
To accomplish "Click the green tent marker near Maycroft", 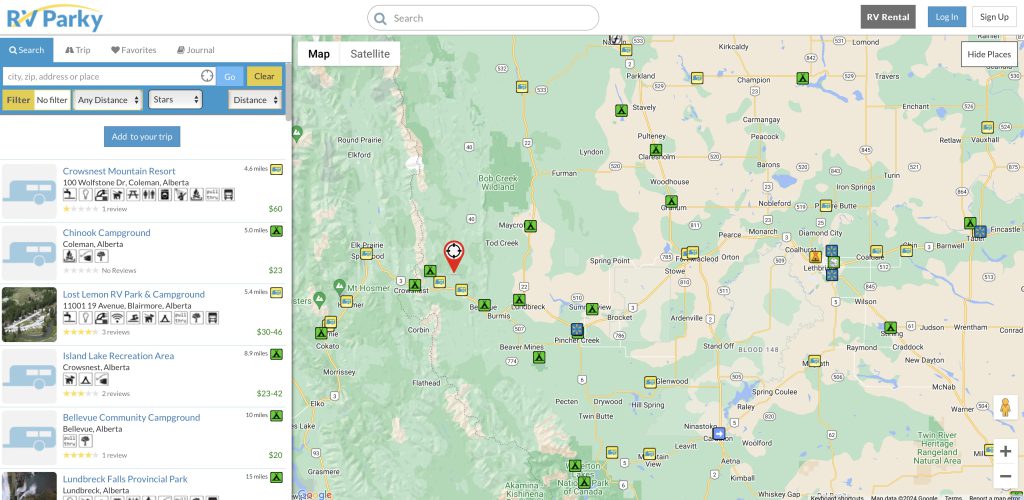I will click(530, 226).
